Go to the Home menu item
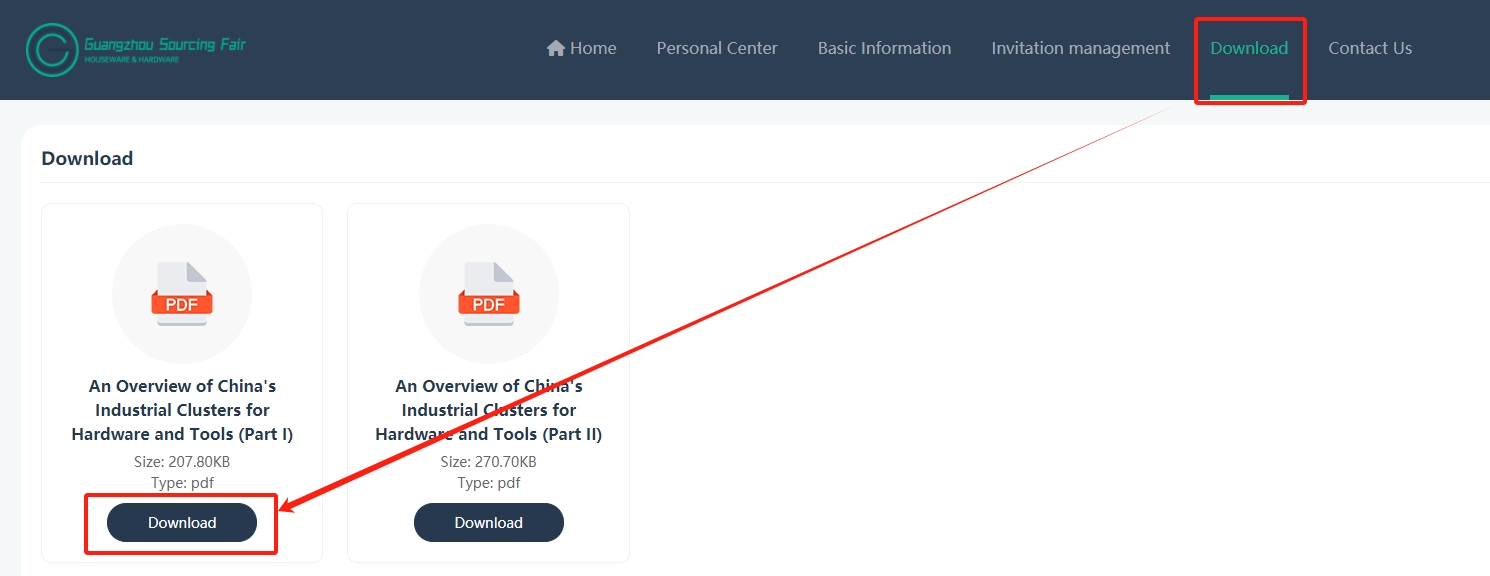 pyautogui.click(x=592, y=48)
